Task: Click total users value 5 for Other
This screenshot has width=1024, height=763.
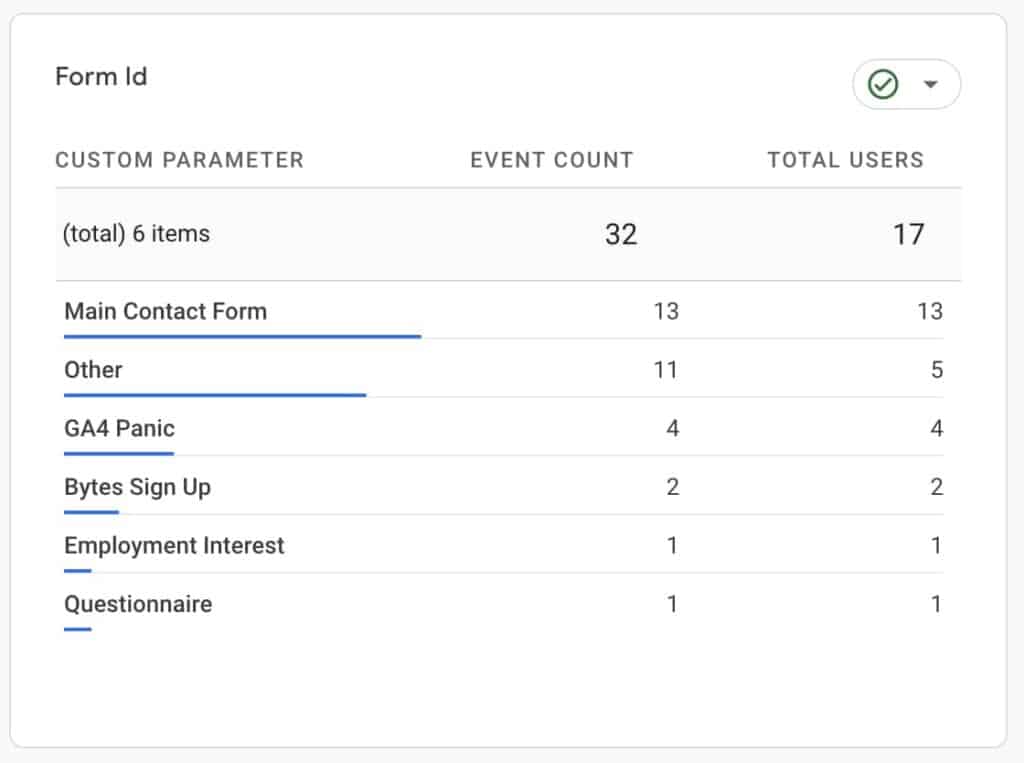Action: click(936, 370)
